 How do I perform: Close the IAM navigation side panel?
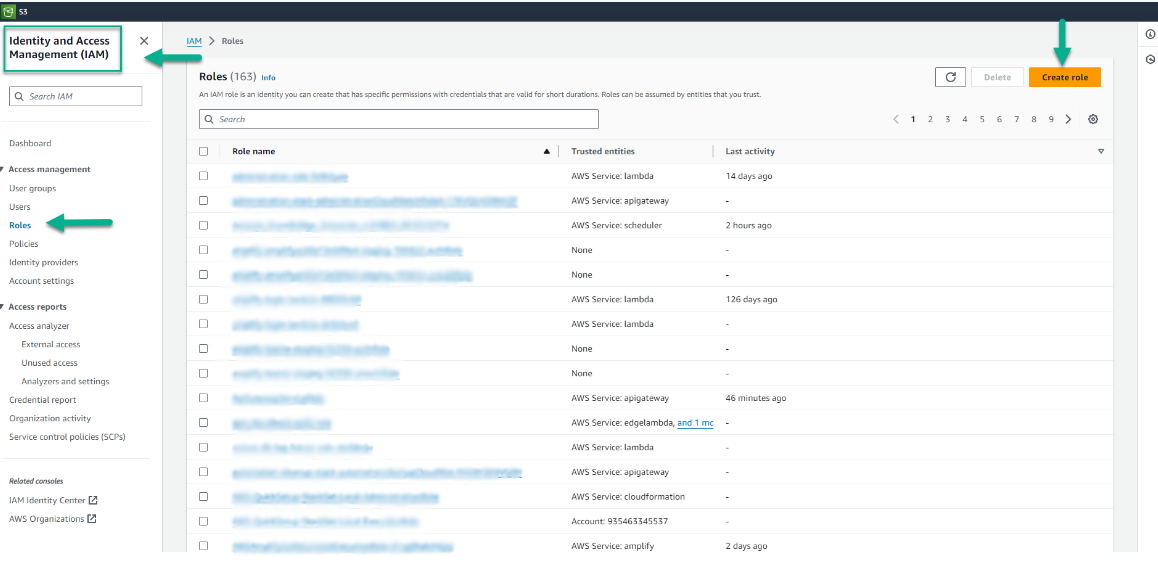tap(144, 41)
